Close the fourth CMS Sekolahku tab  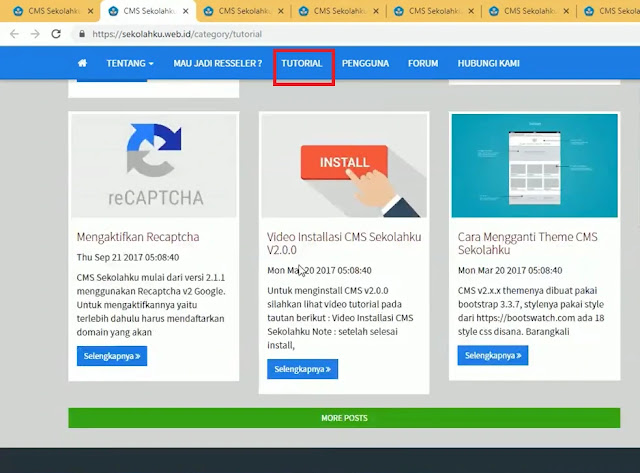(376, 11)
